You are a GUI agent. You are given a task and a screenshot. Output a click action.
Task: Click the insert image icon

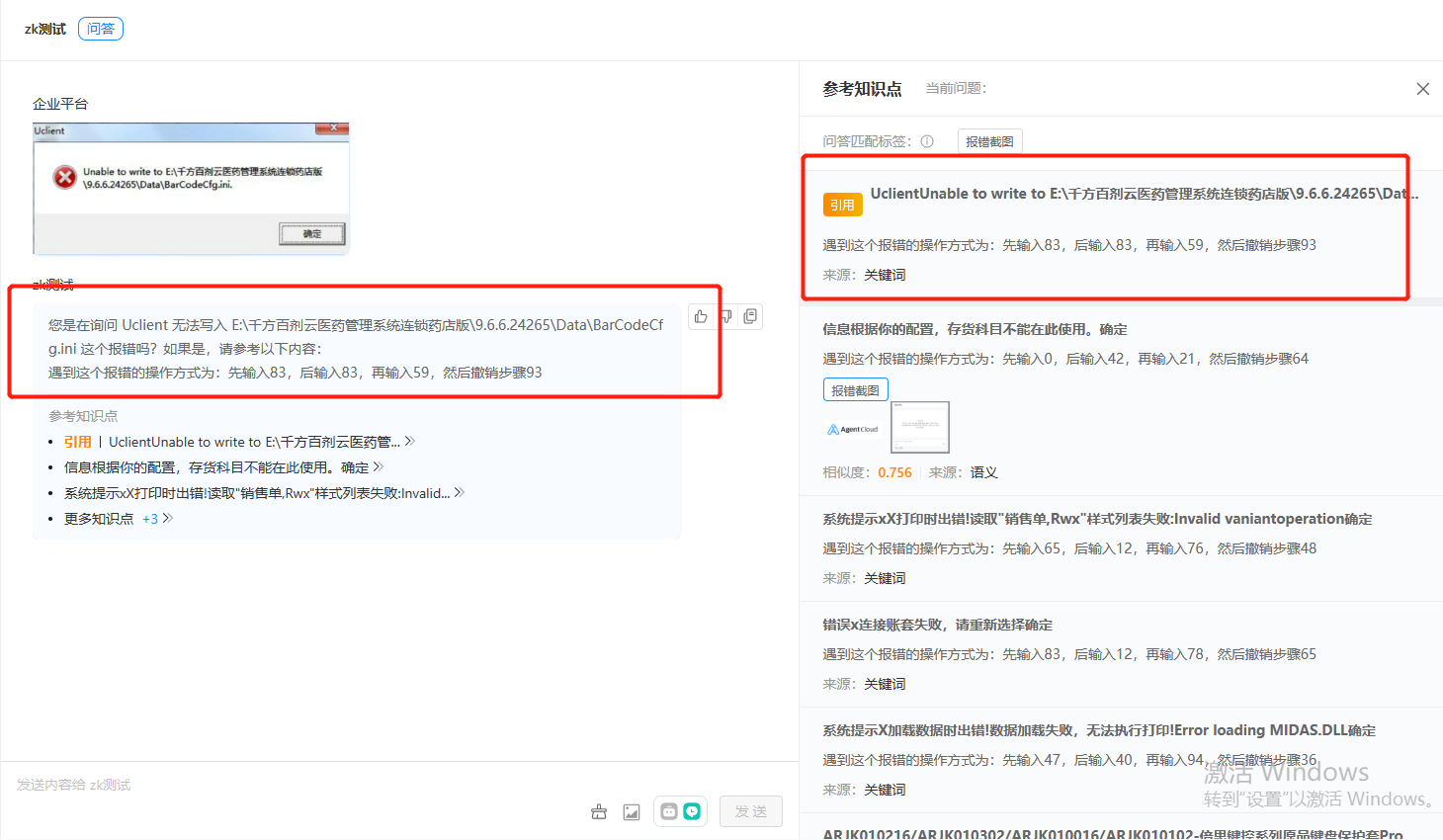632,811
